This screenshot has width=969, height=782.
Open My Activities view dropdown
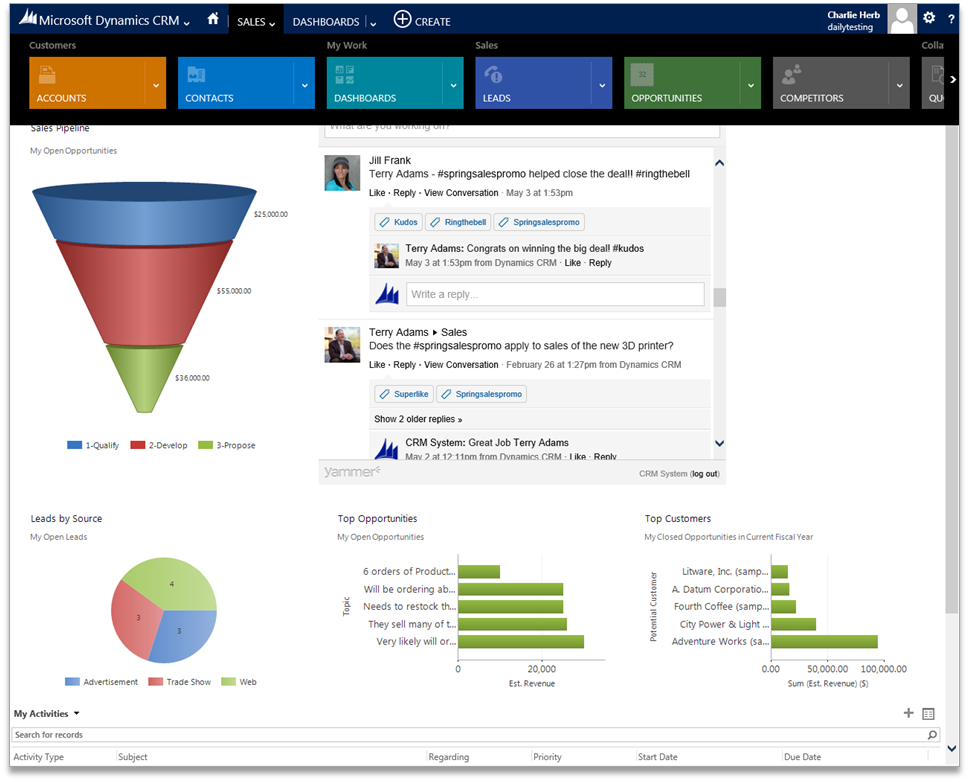[77, 713]
